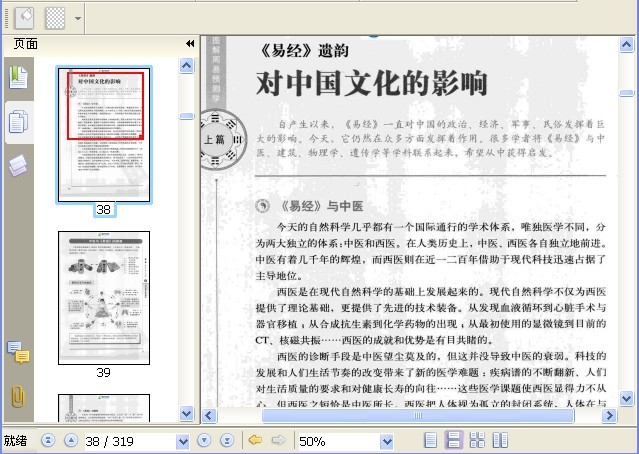Select the eraser tool in top toolbar
This screenshot has height=454, width=639.
pyautogui.click(x=24, y=18)
